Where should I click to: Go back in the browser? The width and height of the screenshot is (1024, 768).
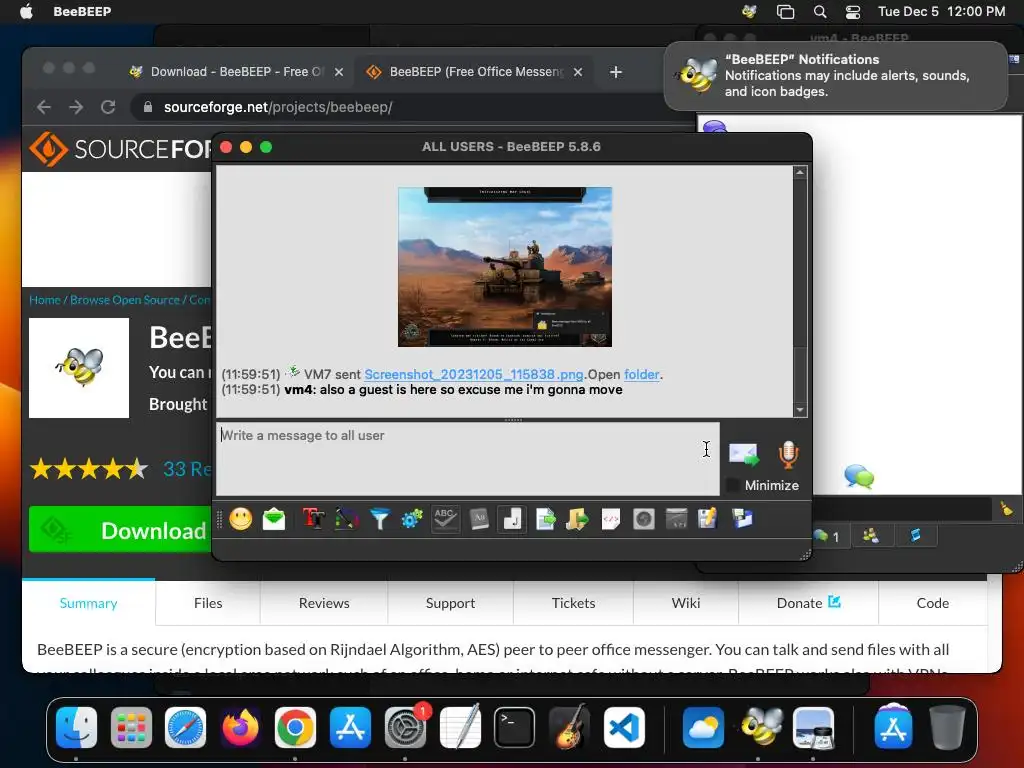coord(44,107)
